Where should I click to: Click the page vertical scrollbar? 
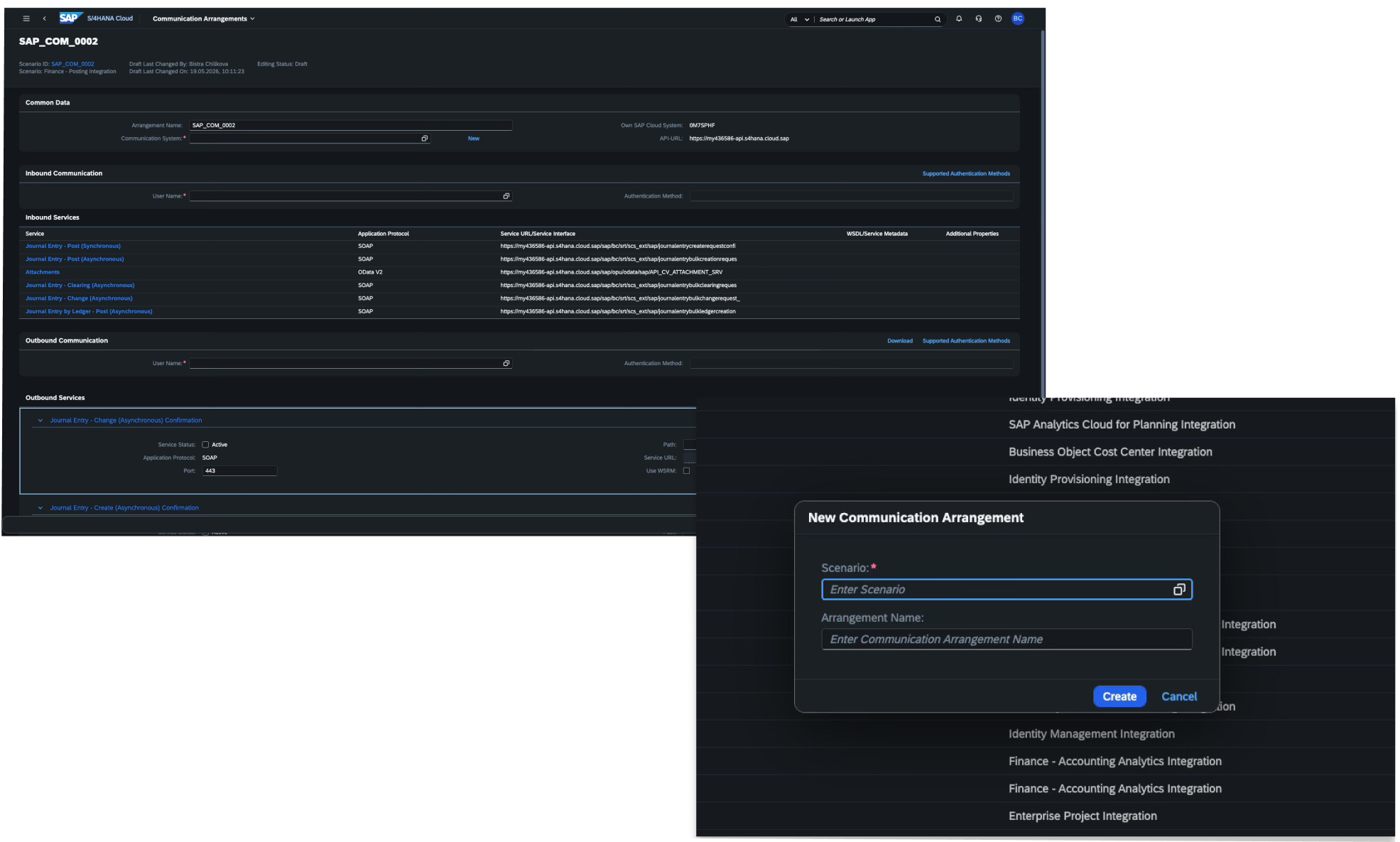coord(1043,213)
